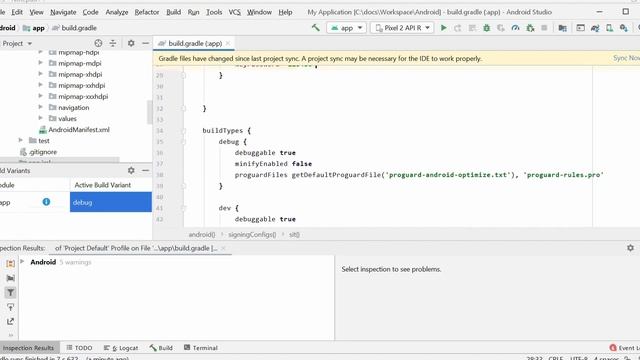Expand the Android 5 warnings node
The image size is (640, 360).
point(22,262)
